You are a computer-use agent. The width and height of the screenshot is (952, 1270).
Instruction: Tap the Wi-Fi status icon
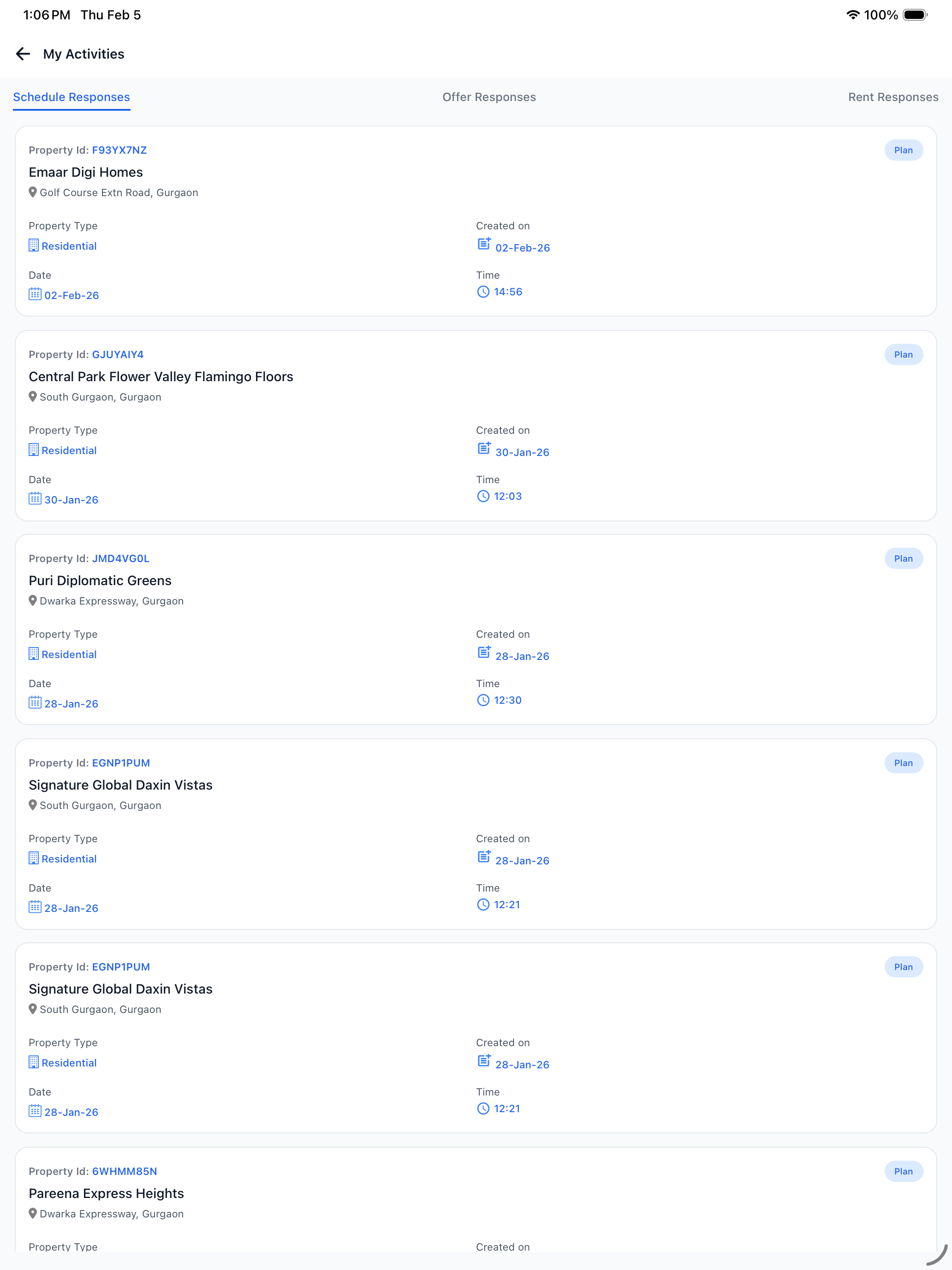[x=853, y=15]
